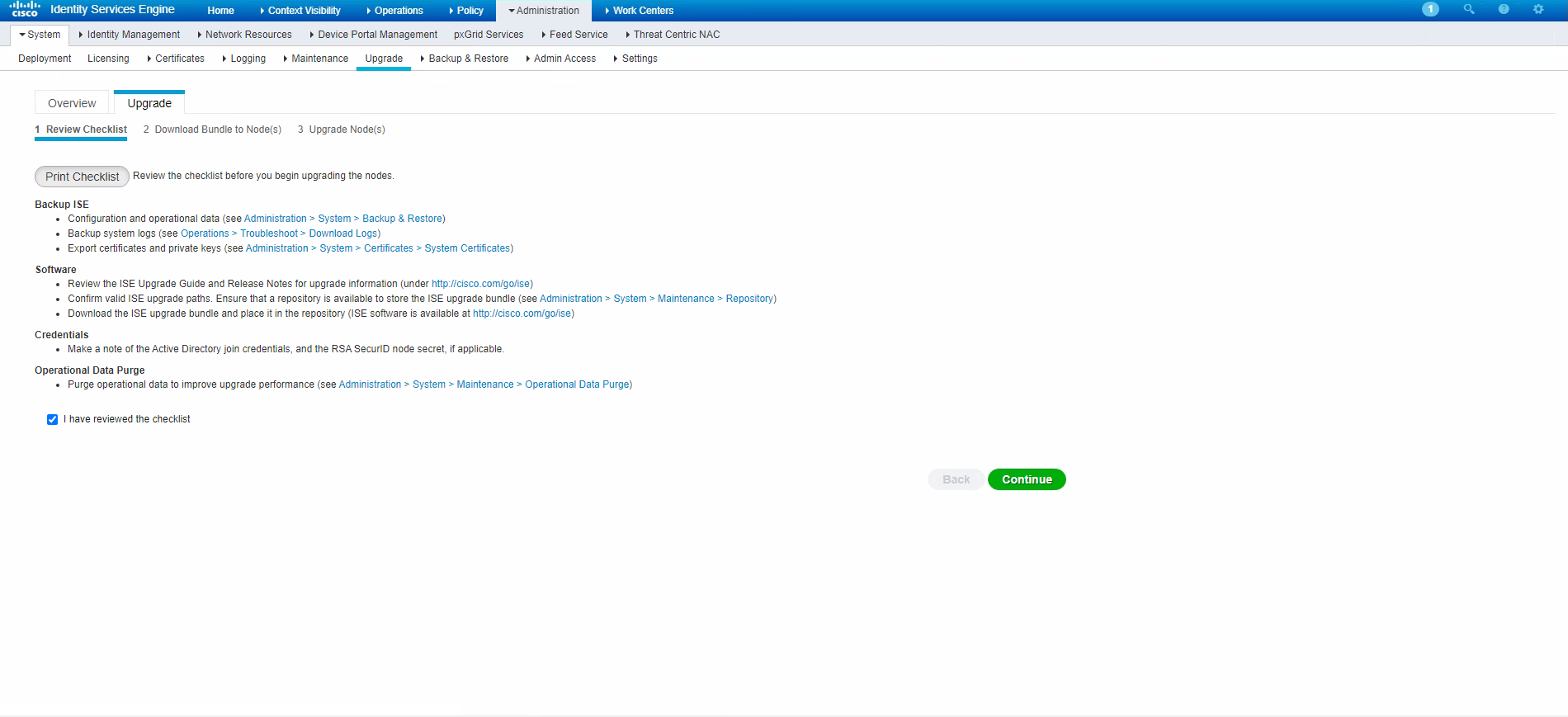Select step 2 Download Bundle to Node(s)
The height and width of the screenshot is (717, 1568).
212,130
